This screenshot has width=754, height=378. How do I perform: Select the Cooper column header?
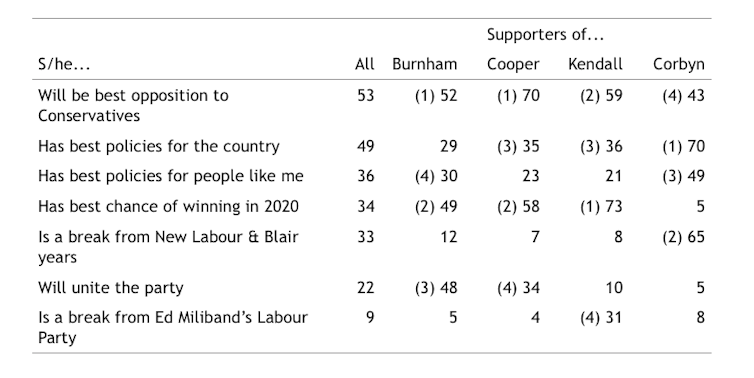click(x=513, y=65)
